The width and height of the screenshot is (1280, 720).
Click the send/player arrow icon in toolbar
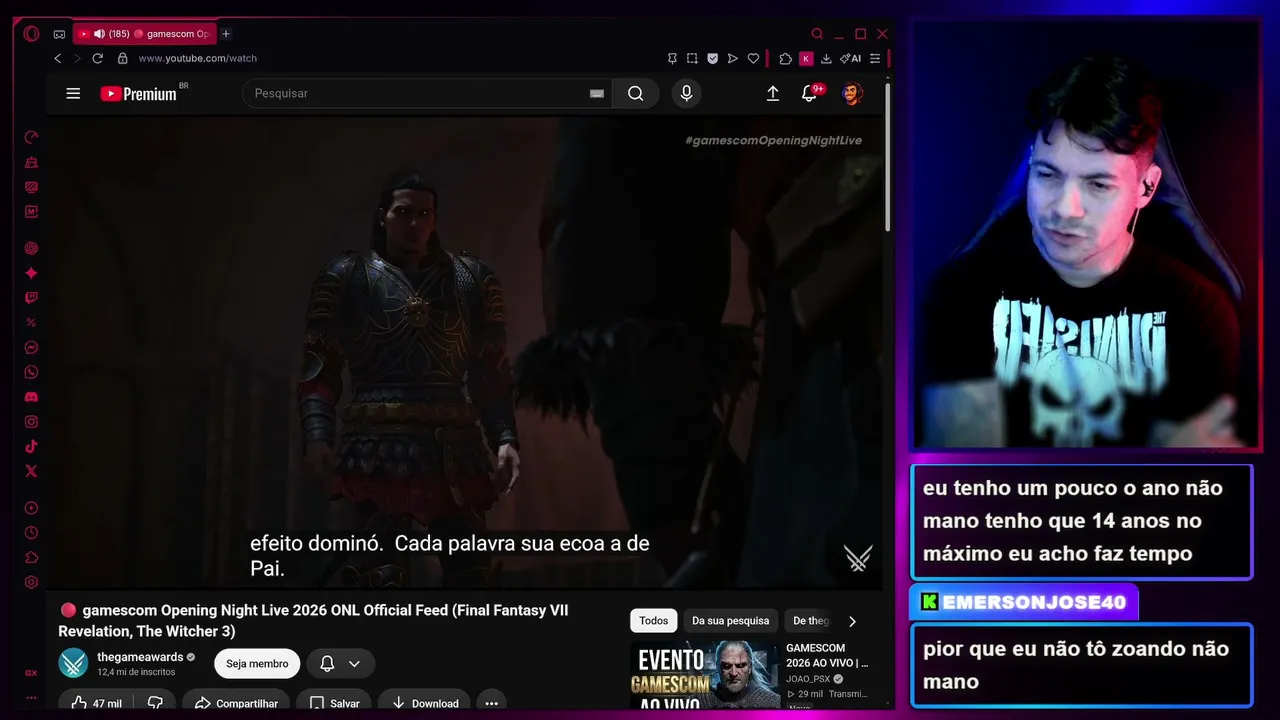733,59
